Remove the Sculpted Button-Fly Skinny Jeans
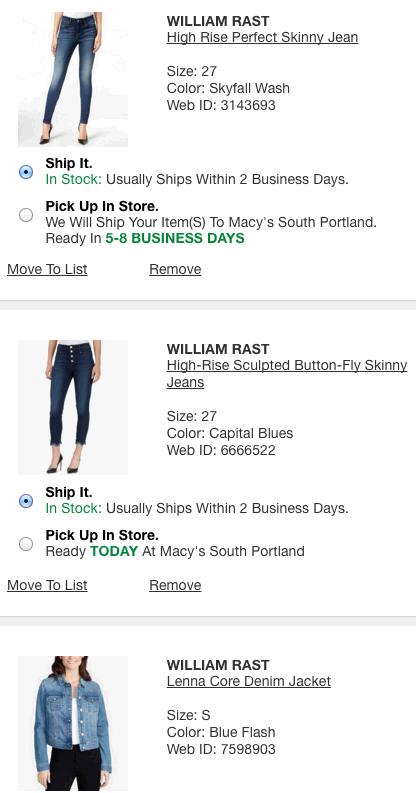The image size is (416, 793). [175, 586]
